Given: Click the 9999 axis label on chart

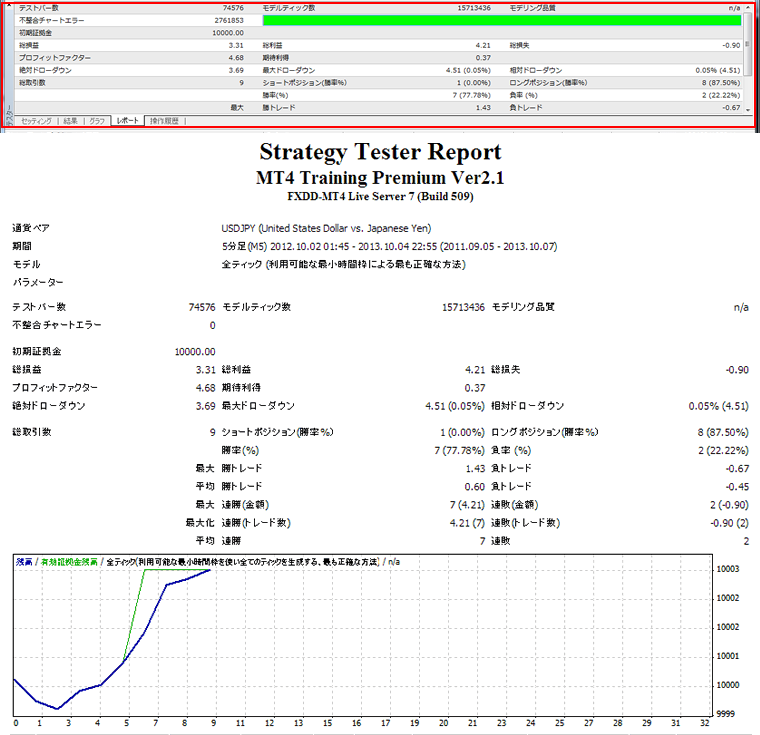Looking at the screenshot, I should point(726,714).
